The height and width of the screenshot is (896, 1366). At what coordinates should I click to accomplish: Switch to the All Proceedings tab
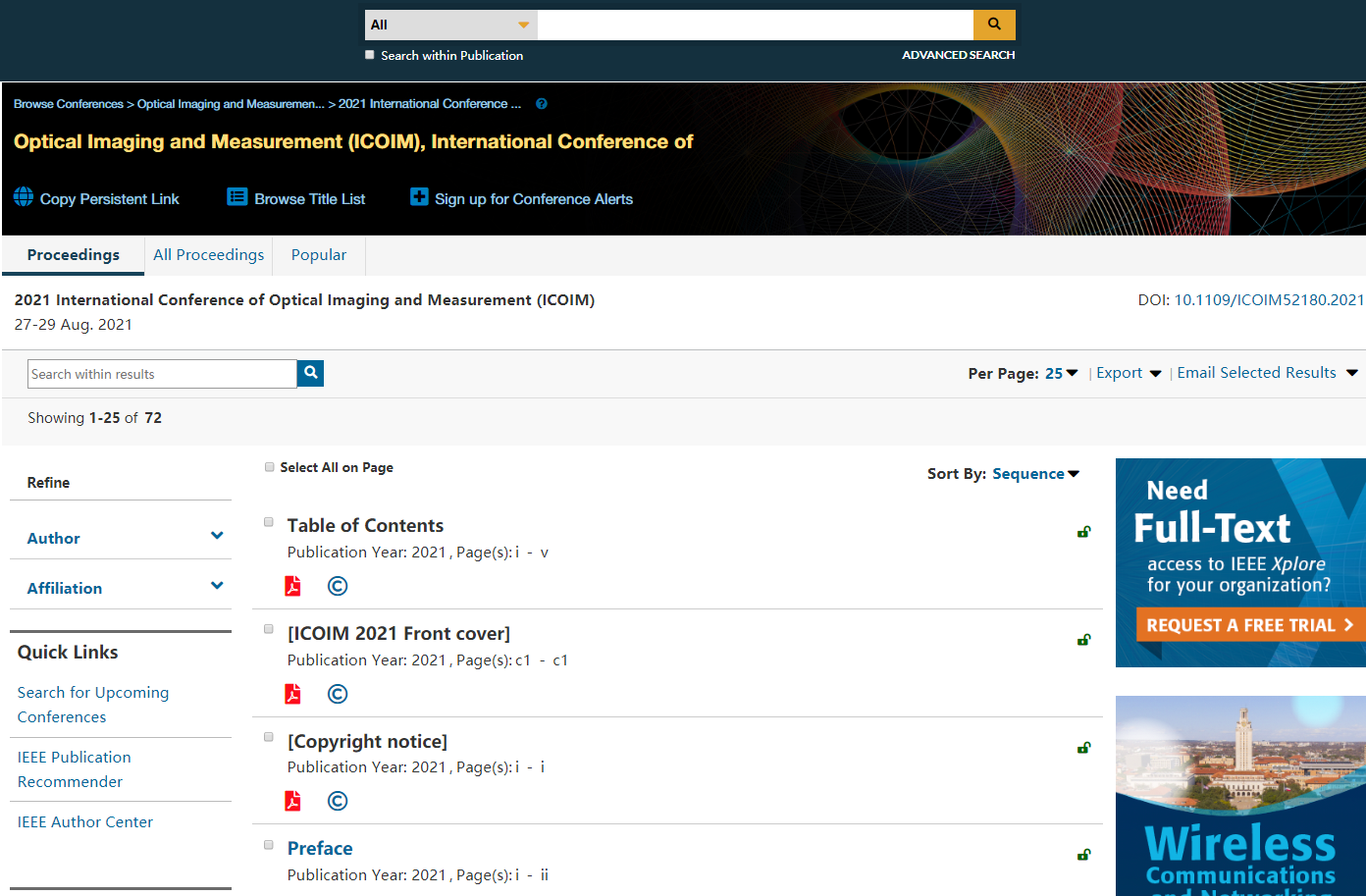tap(208, 255)
